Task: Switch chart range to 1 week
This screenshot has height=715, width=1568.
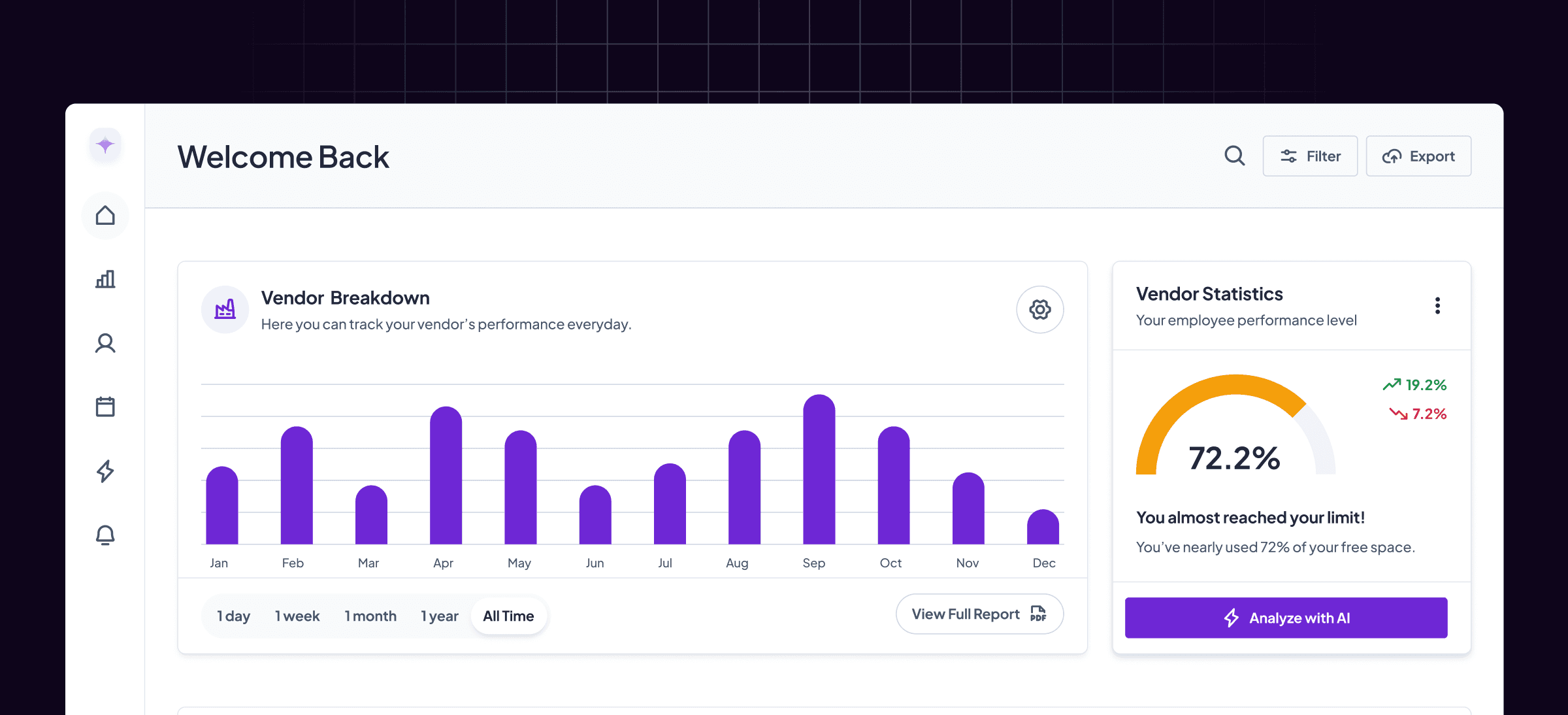Action: 297,616
